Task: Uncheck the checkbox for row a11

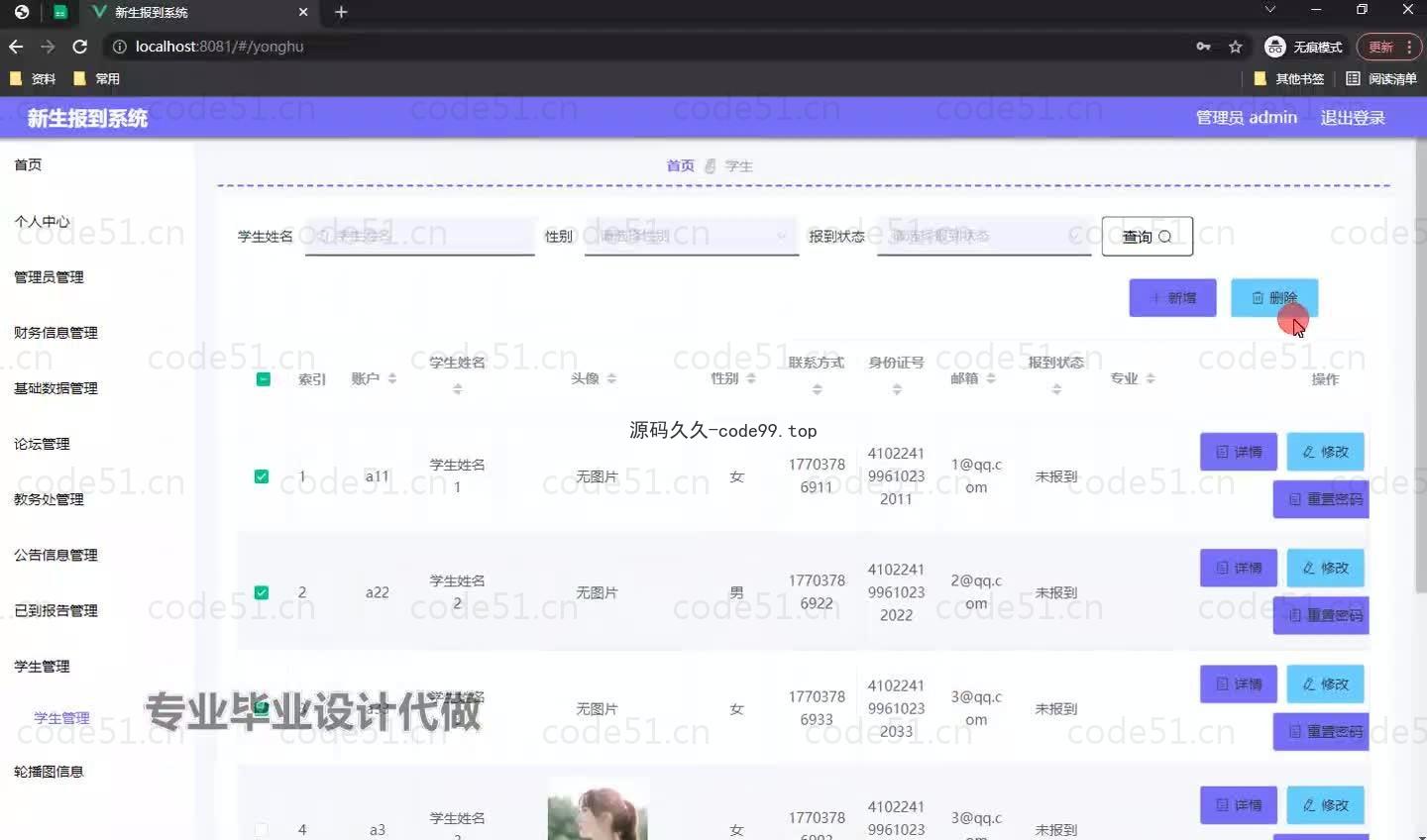Action: [262, 476]
